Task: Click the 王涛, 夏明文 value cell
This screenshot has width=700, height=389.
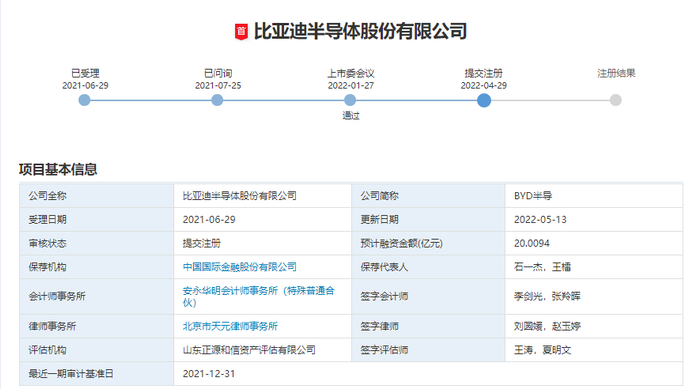Action: pos(594,350)
